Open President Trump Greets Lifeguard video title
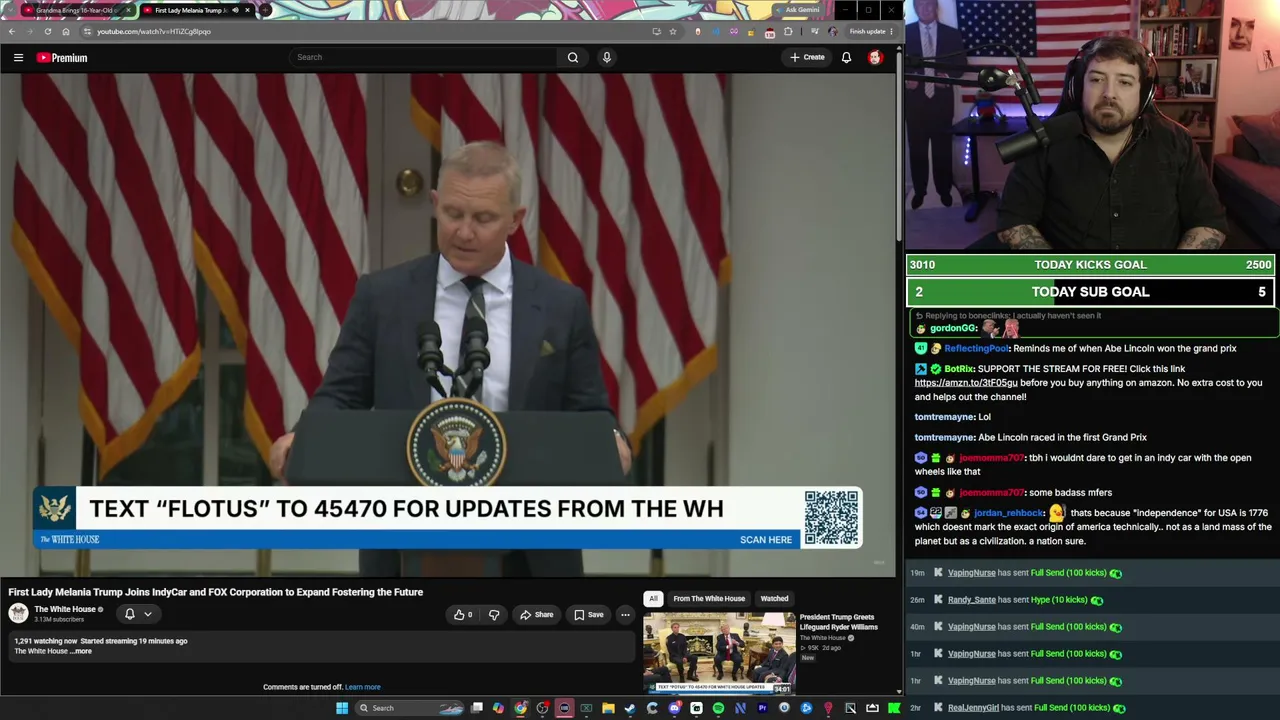1280x720 pixels. pyautogui.click(x=838, y=622)
